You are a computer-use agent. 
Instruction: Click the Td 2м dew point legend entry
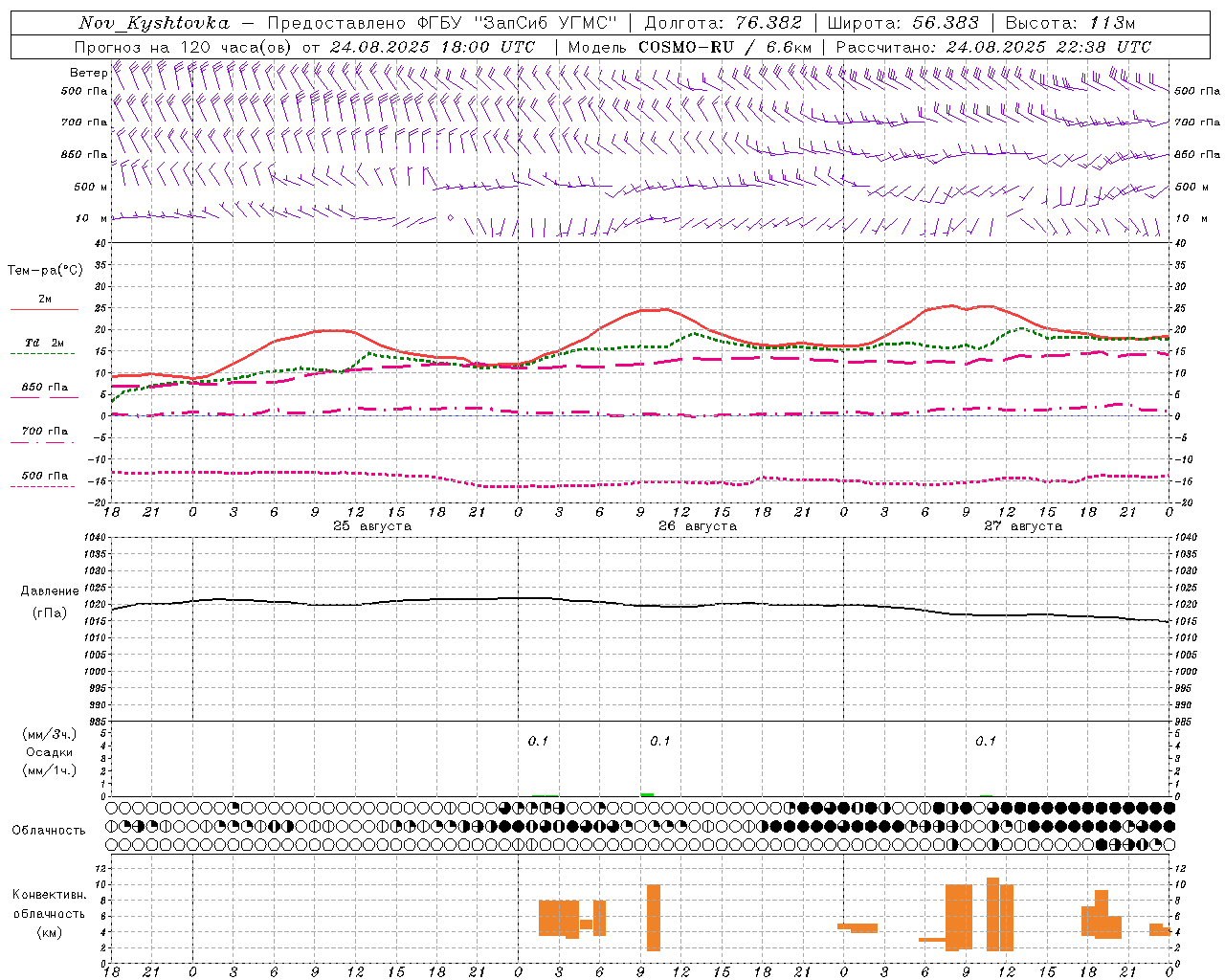pos(44,343)
